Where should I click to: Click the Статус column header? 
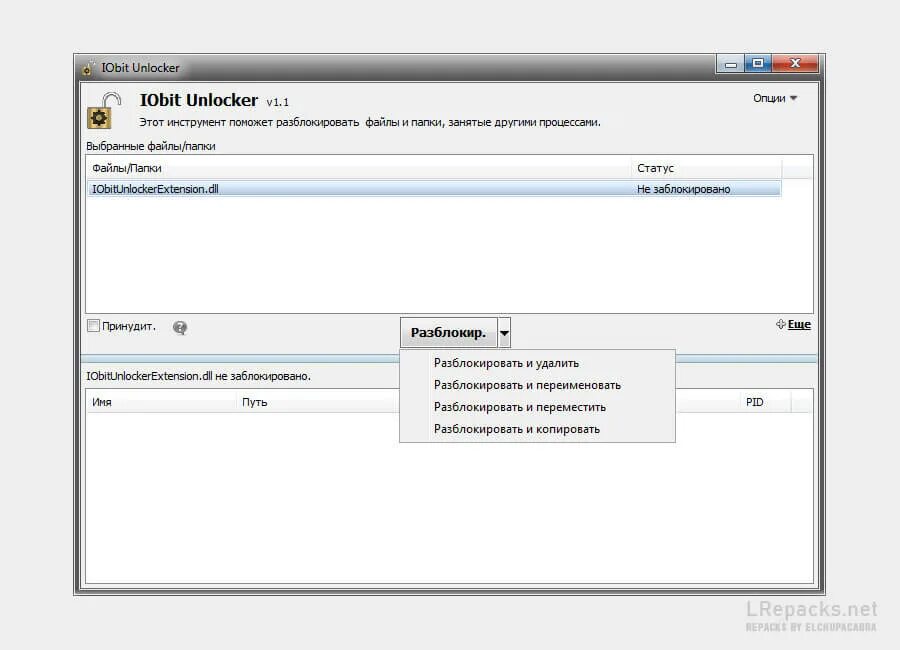pos(706,168)
